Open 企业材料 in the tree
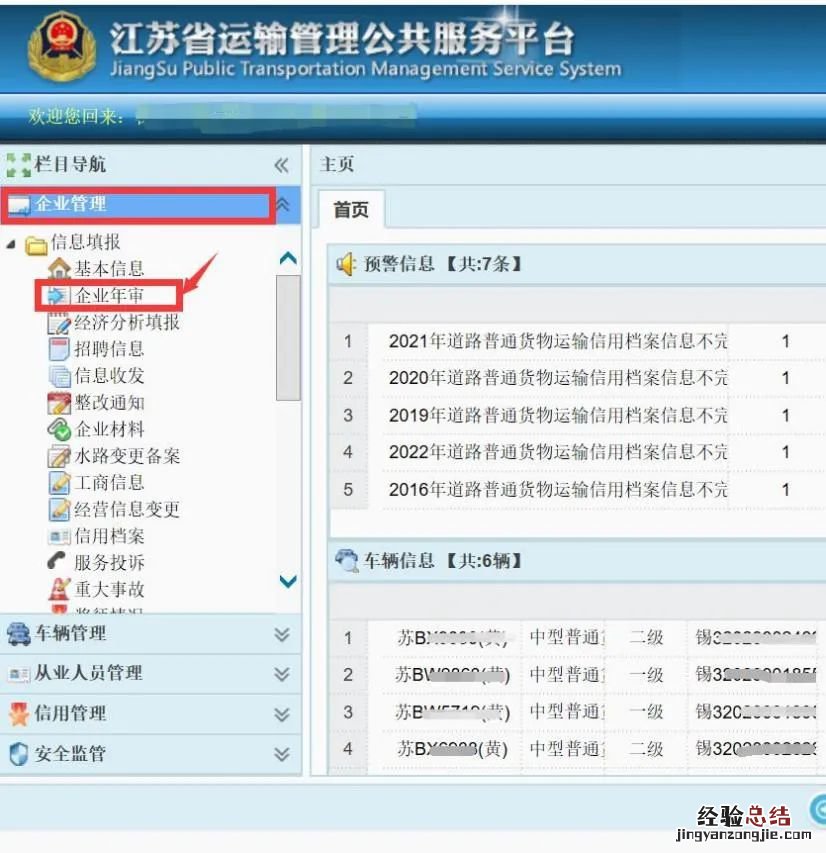The image size is (826, 853). click(x=109, y=430)
